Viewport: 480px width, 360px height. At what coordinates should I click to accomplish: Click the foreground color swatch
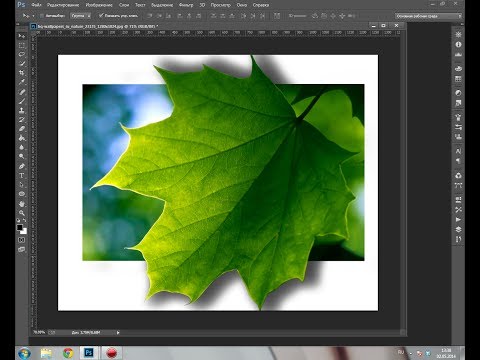coord(20,227)
